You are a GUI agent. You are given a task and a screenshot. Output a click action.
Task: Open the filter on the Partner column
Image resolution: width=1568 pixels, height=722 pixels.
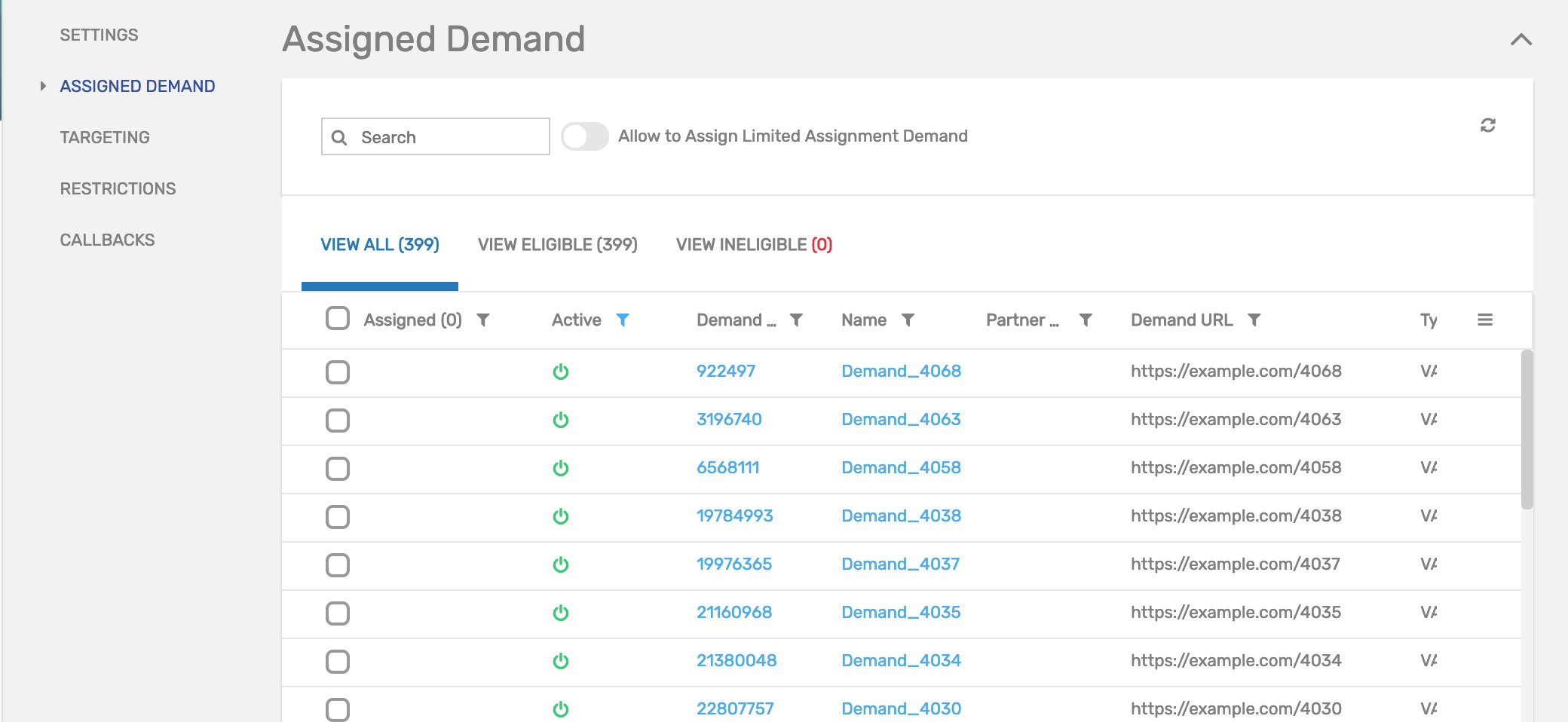coord(1086,320)
